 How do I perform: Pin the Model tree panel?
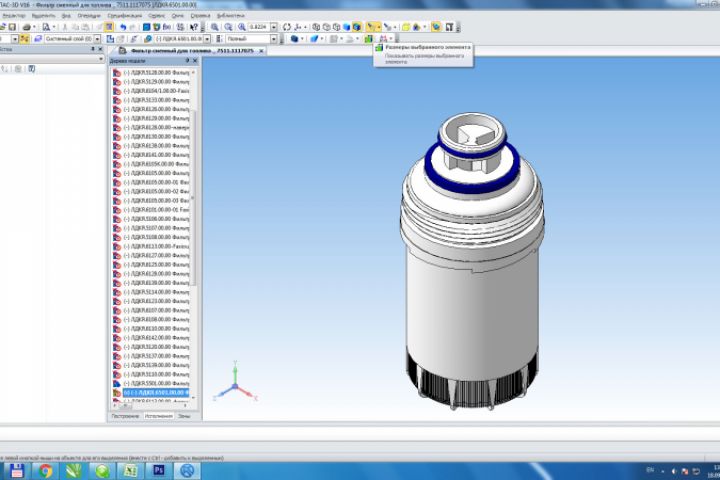click(x=187, y=61)
